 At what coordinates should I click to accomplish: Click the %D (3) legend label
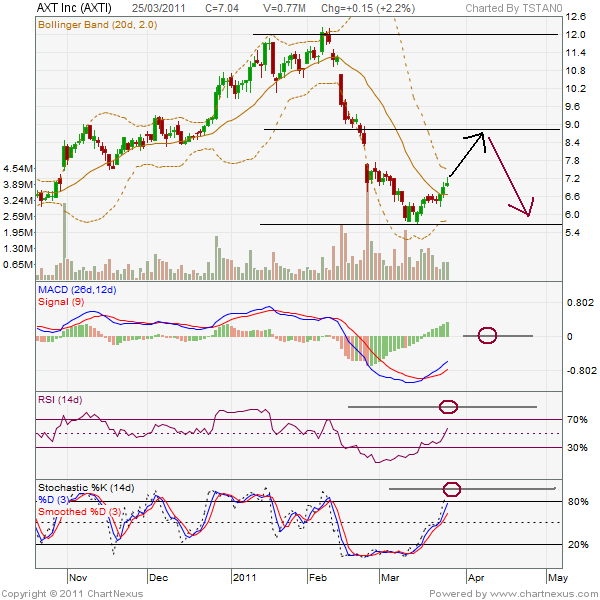54,500
